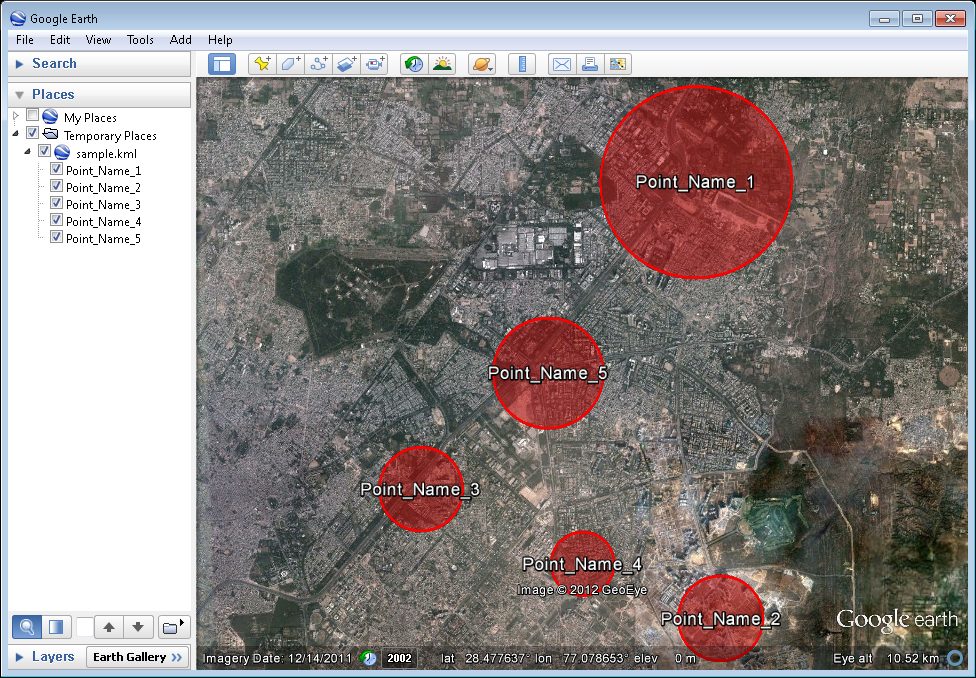The width and height of the screenshot is (976, 678).
Task: Open the add folder button in Places panel
Action: [x=173, y=627]
